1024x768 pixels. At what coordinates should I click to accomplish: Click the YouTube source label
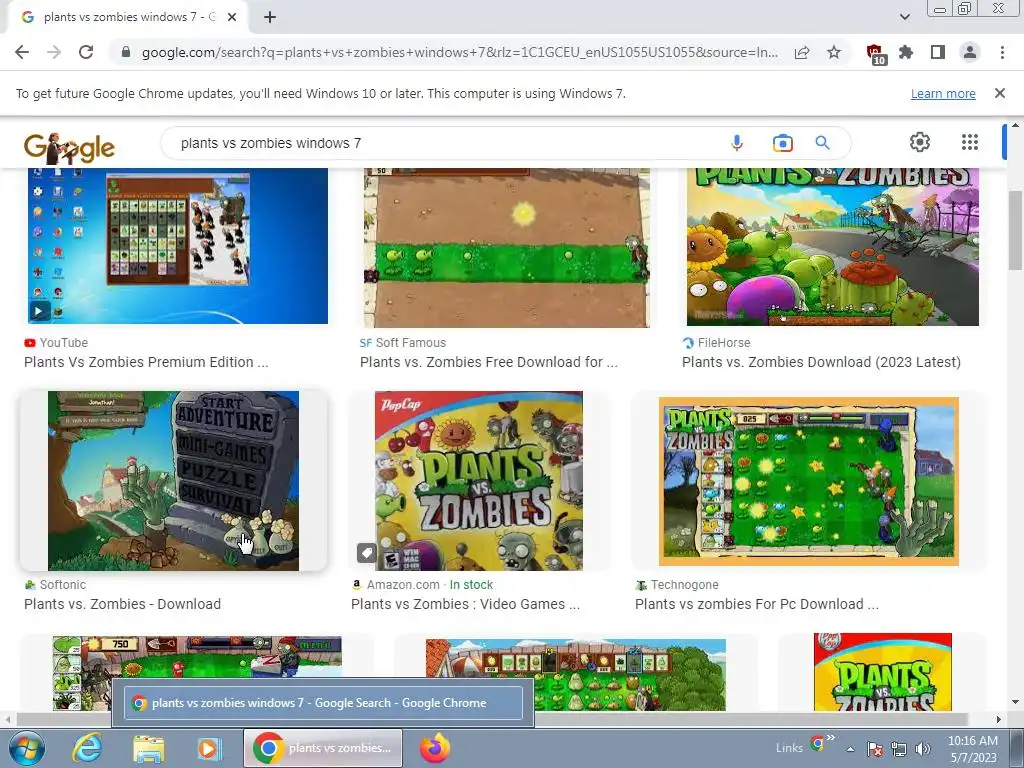pos(63,342)
